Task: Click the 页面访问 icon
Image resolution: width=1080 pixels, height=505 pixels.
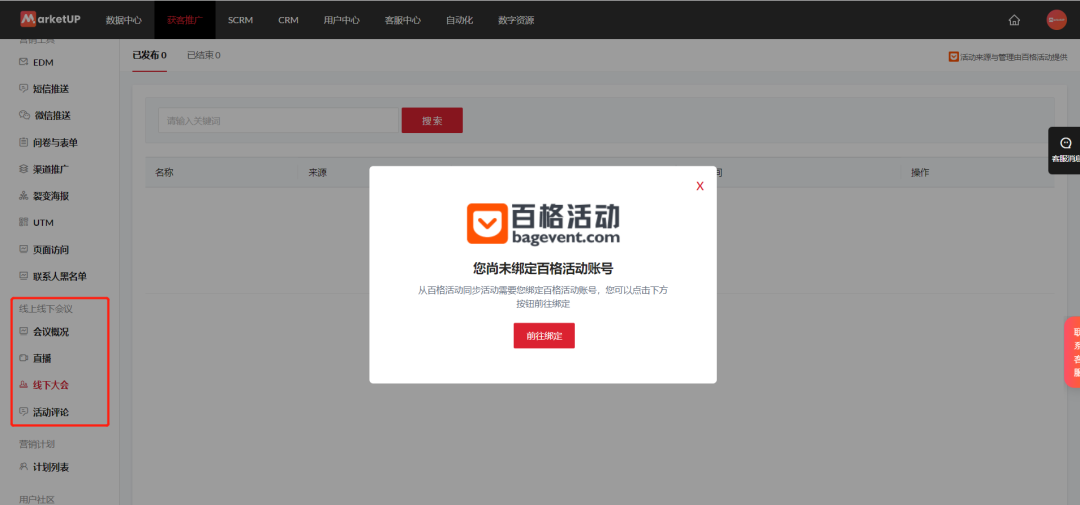Action: click(23, 249)
